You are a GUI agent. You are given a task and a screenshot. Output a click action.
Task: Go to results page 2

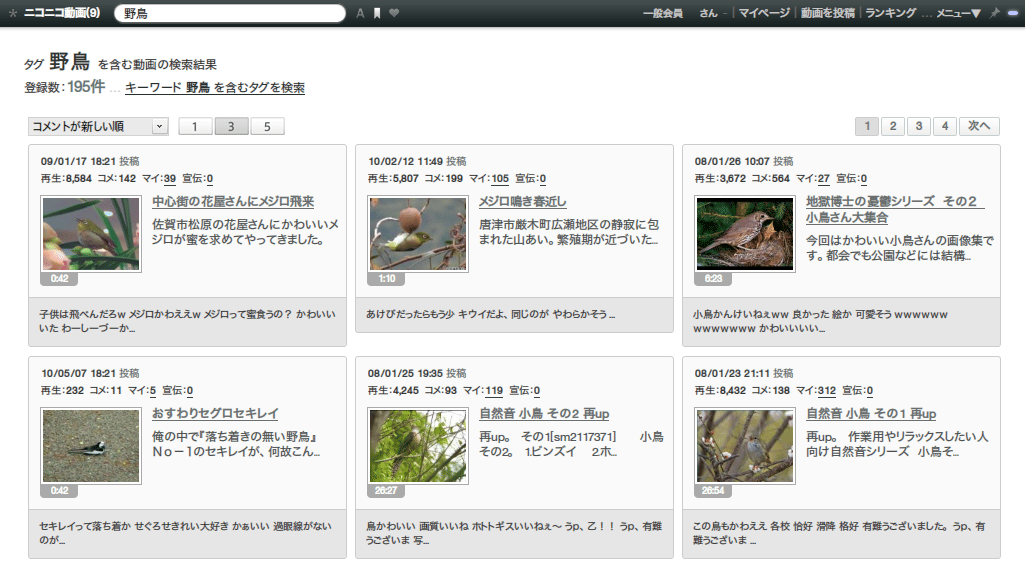click(x=893, y=126)
